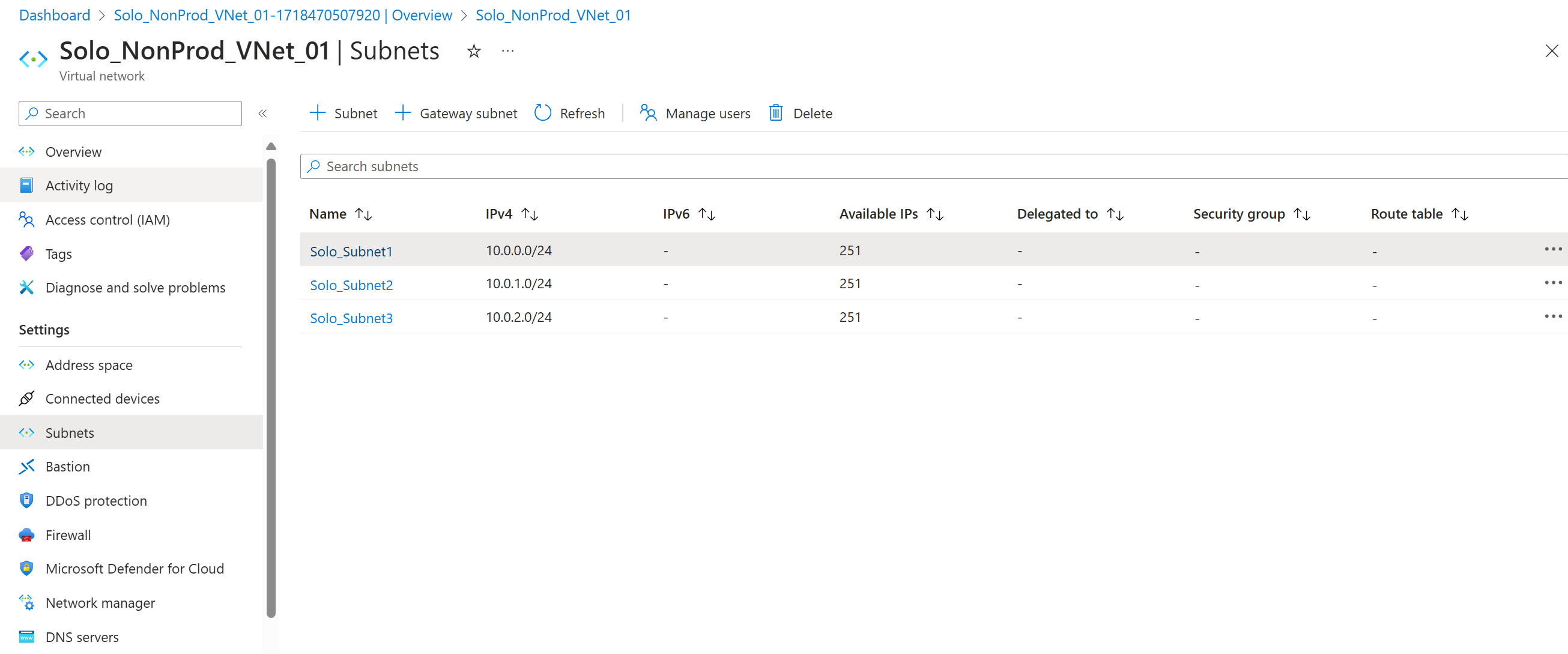Open Firewall settings
The image size is (1568, 654).
(x=132, y=534)
